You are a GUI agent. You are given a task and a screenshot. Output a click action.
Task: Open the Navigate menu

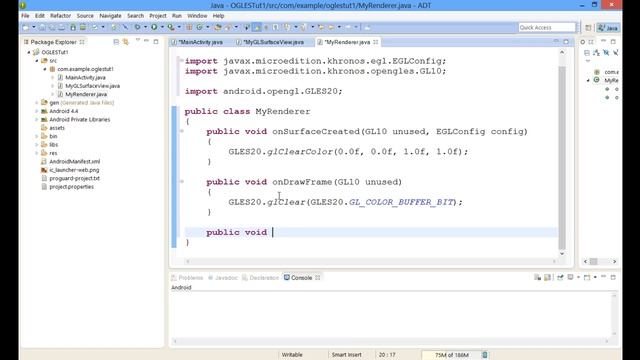(110, 16)
